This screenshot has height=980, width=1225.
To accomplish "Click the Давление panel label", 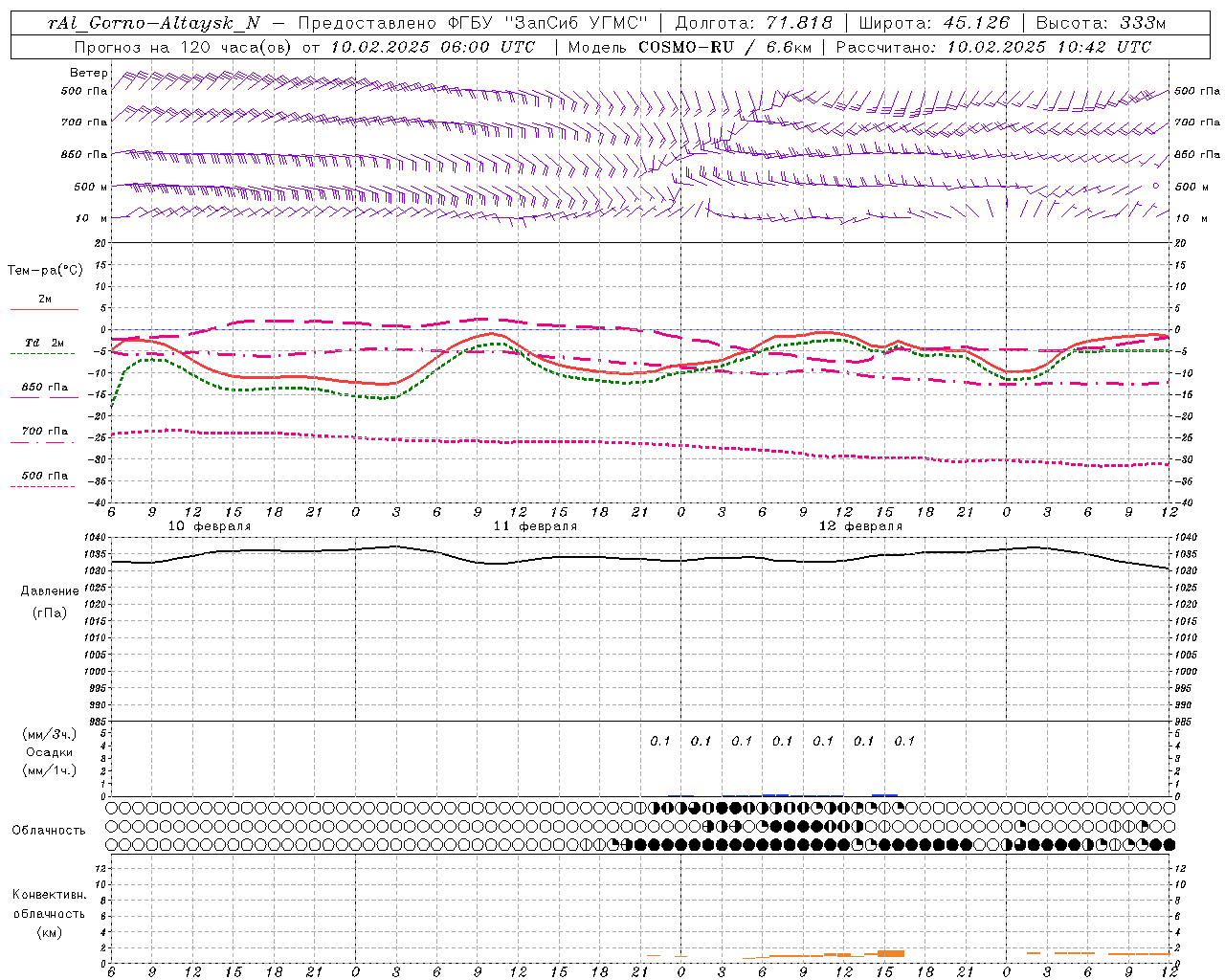I will pos(50,591).
